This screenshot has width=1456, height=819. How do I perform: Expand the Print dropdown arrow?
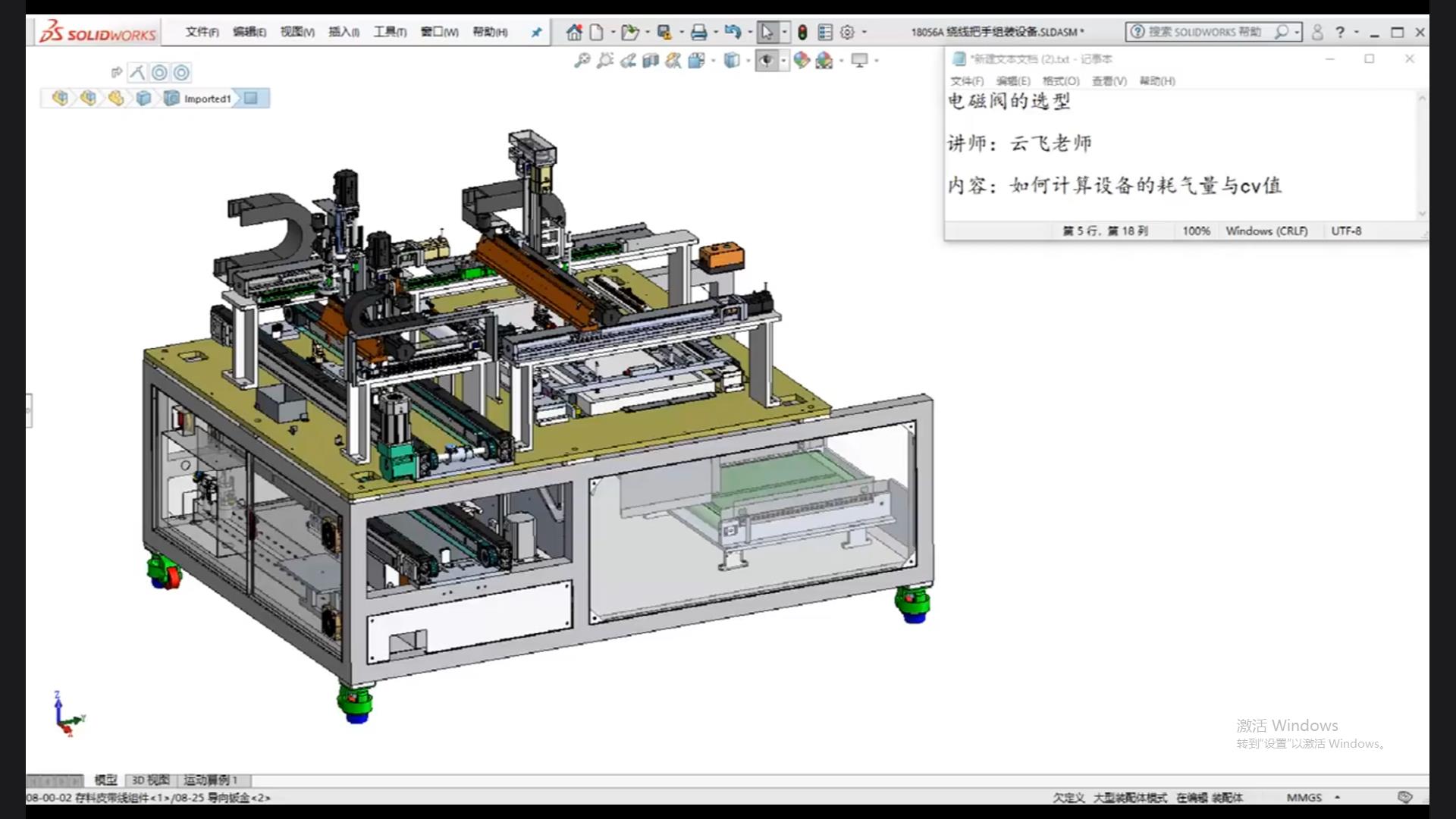click(x=715, y=32)
